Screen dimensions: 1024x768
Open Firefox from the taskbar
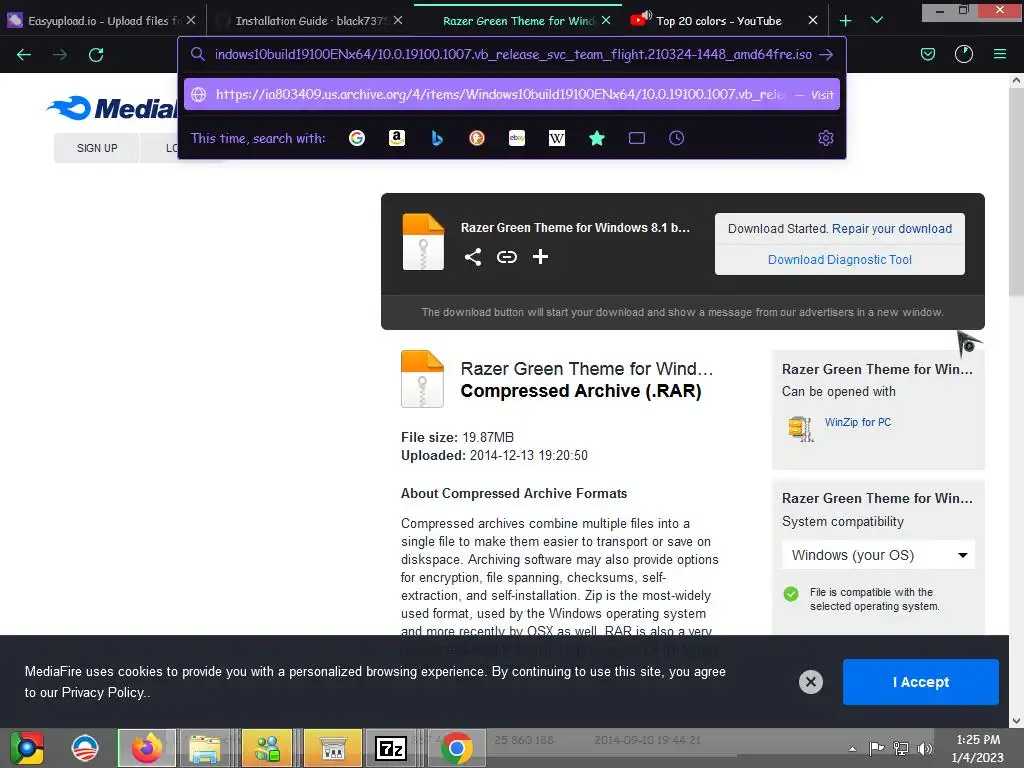click(147, 748)
